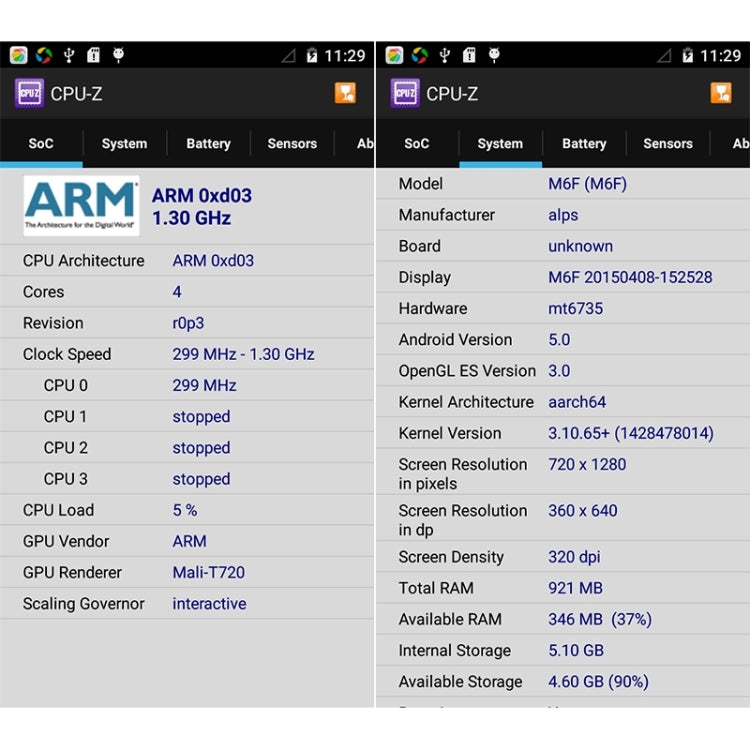Tap CPU 0 value '299 MHz'
The image size is (750, 750).
coord(205,386)
